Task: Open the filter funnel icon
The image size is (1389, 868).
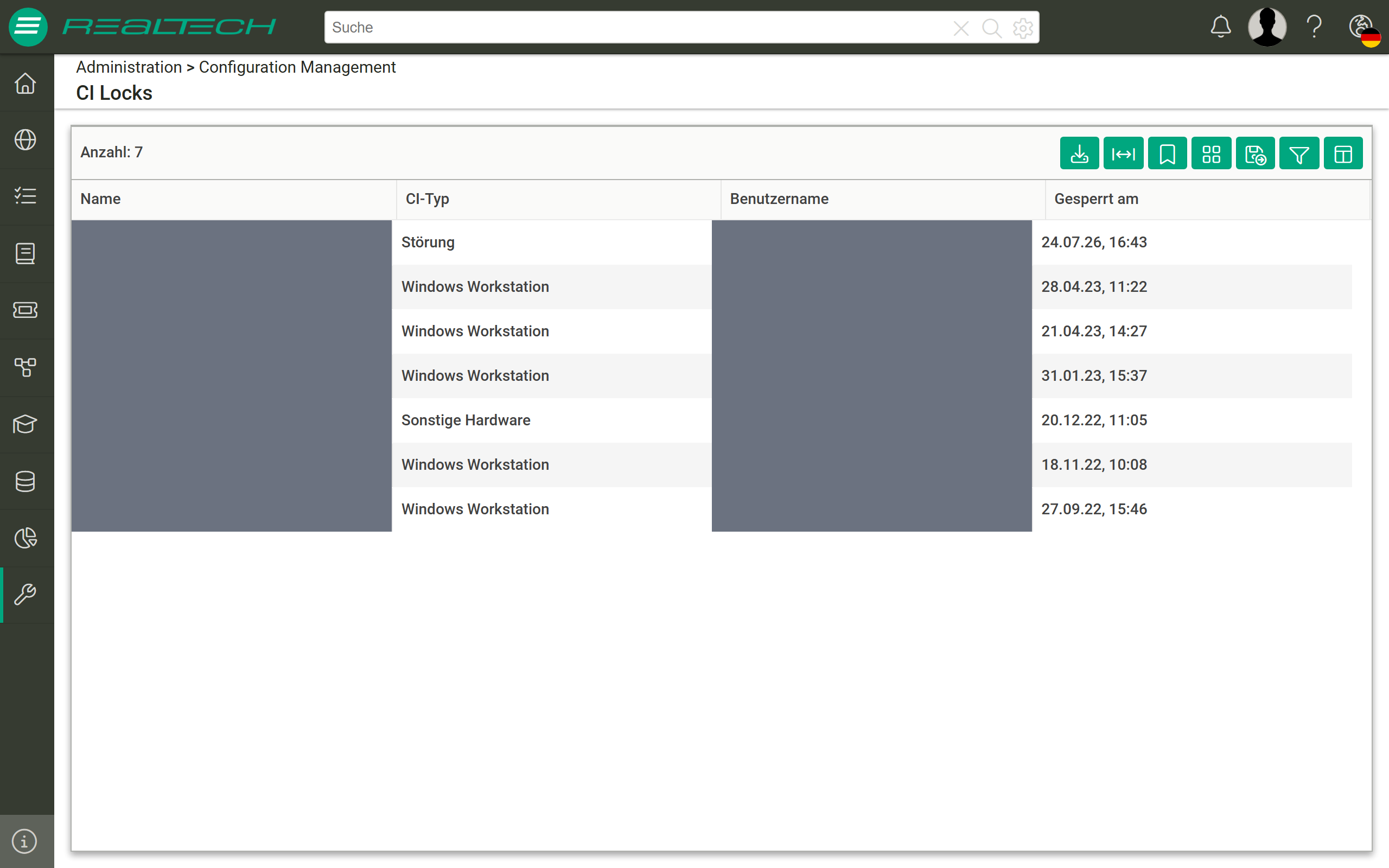Action: tap(1299, 154)
